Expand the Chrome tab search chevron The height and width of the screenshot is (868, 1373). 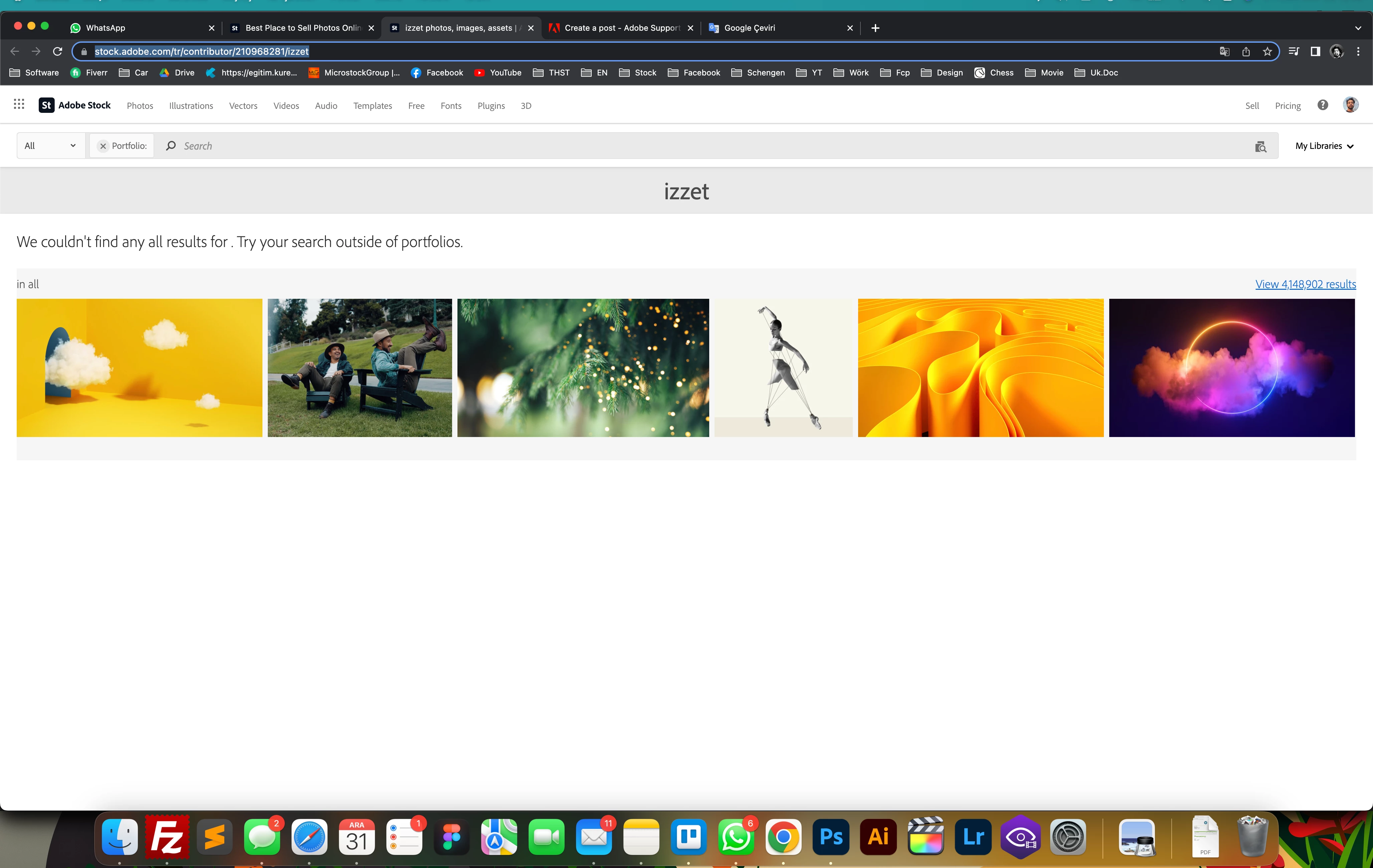(x=1358, y=28)
